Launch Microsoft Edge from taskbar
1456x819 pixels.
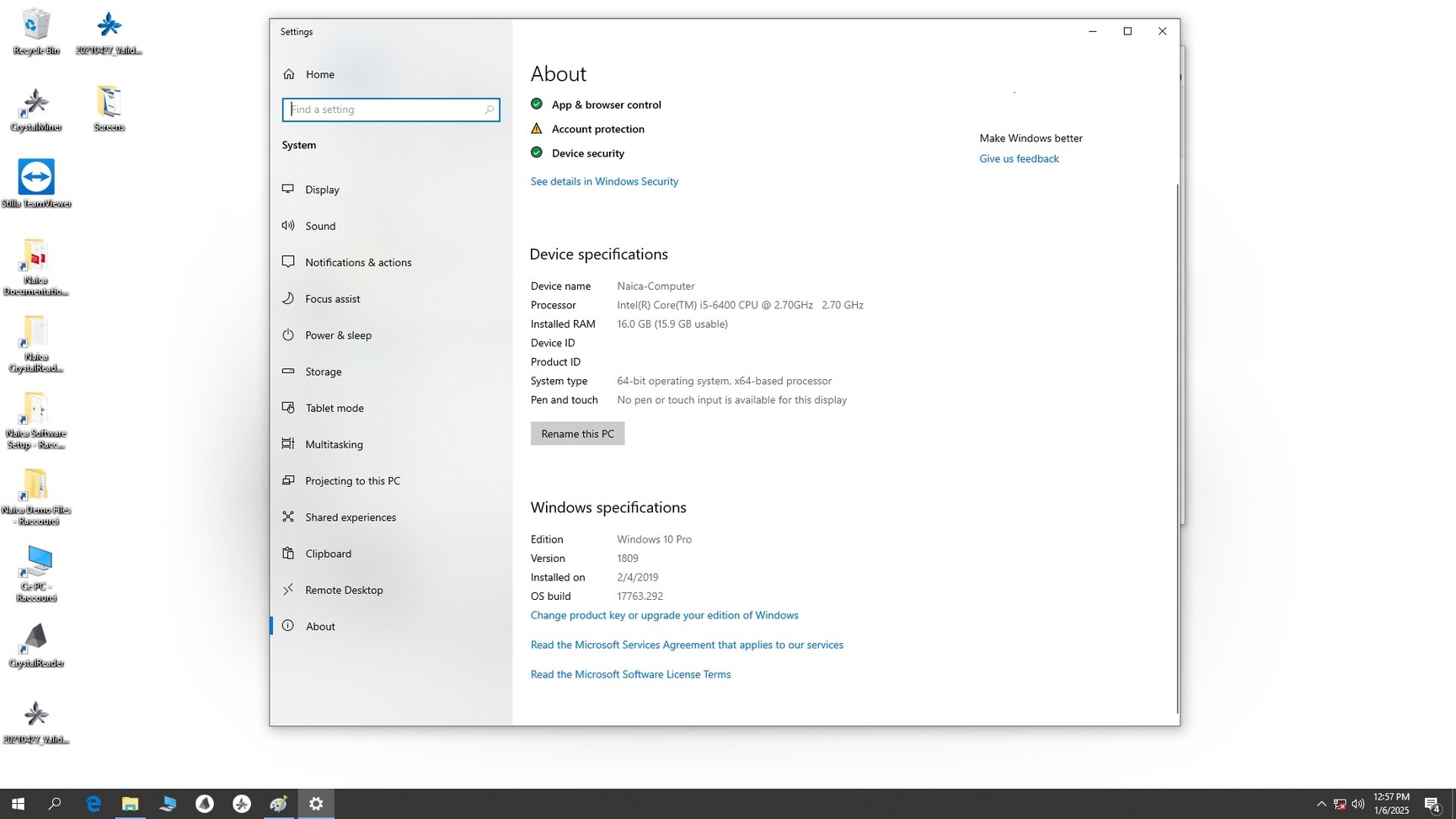(x=93, y=804)
